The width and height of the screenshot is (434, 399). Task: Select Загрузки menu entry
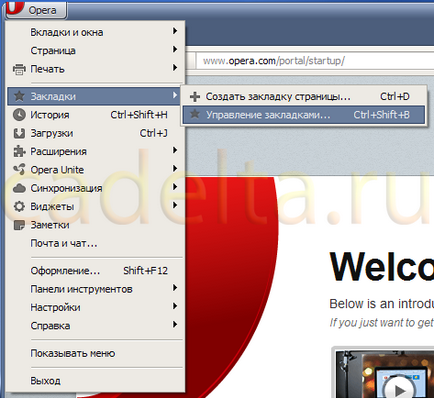point(96,133)
